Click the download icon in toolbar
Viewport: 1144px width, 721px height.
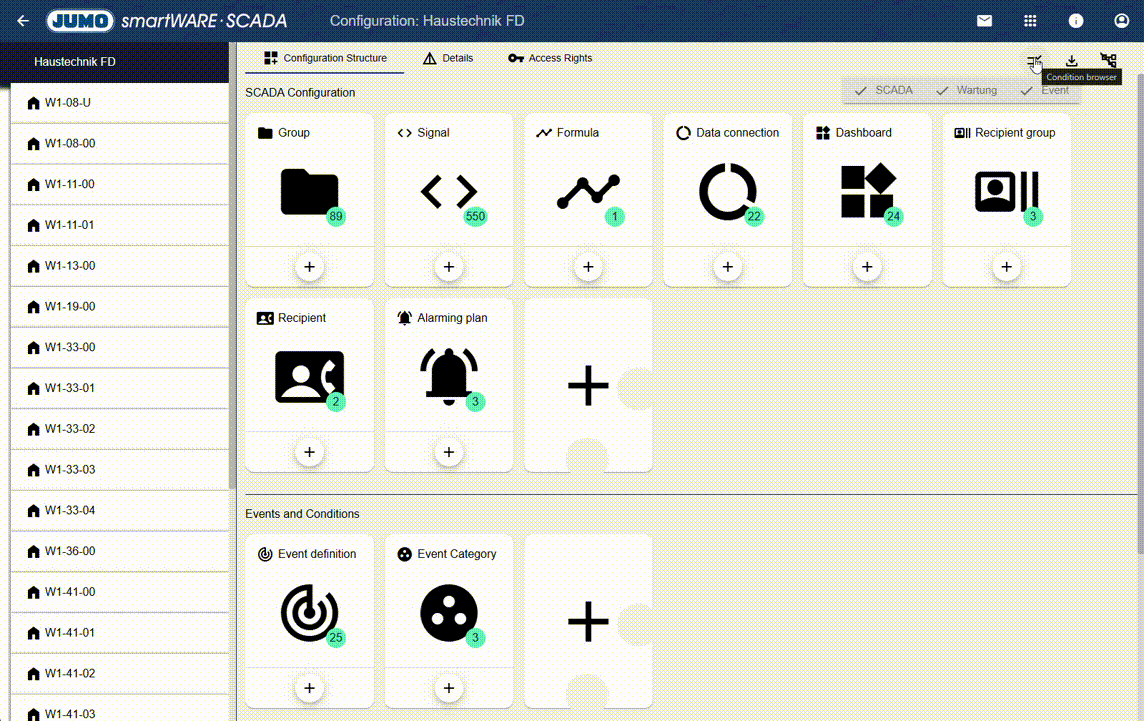(1071, 62)
